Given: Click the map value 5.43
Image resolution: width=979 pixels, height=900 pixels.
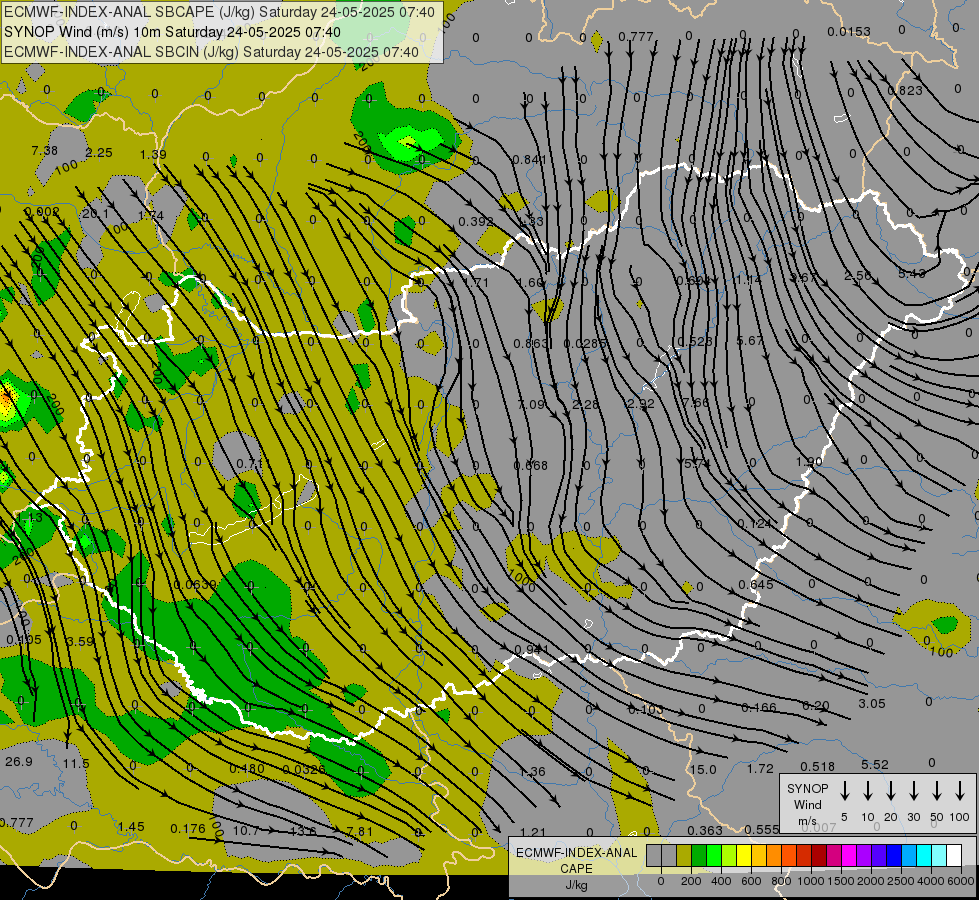Looking at the screenshot, I should [x=912, y=274].
